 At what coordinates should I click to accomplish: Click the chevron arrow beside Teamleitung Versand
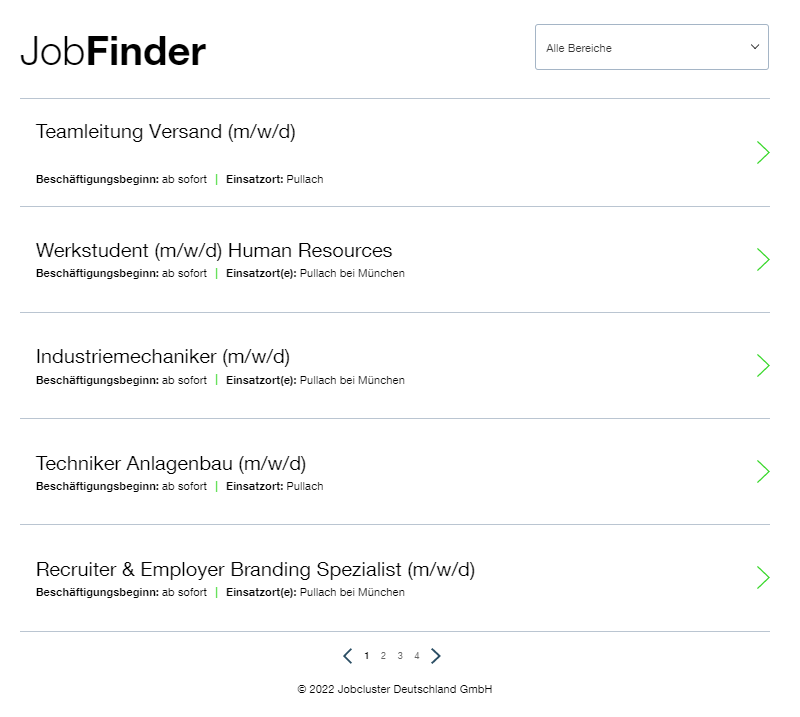point(763,152)
